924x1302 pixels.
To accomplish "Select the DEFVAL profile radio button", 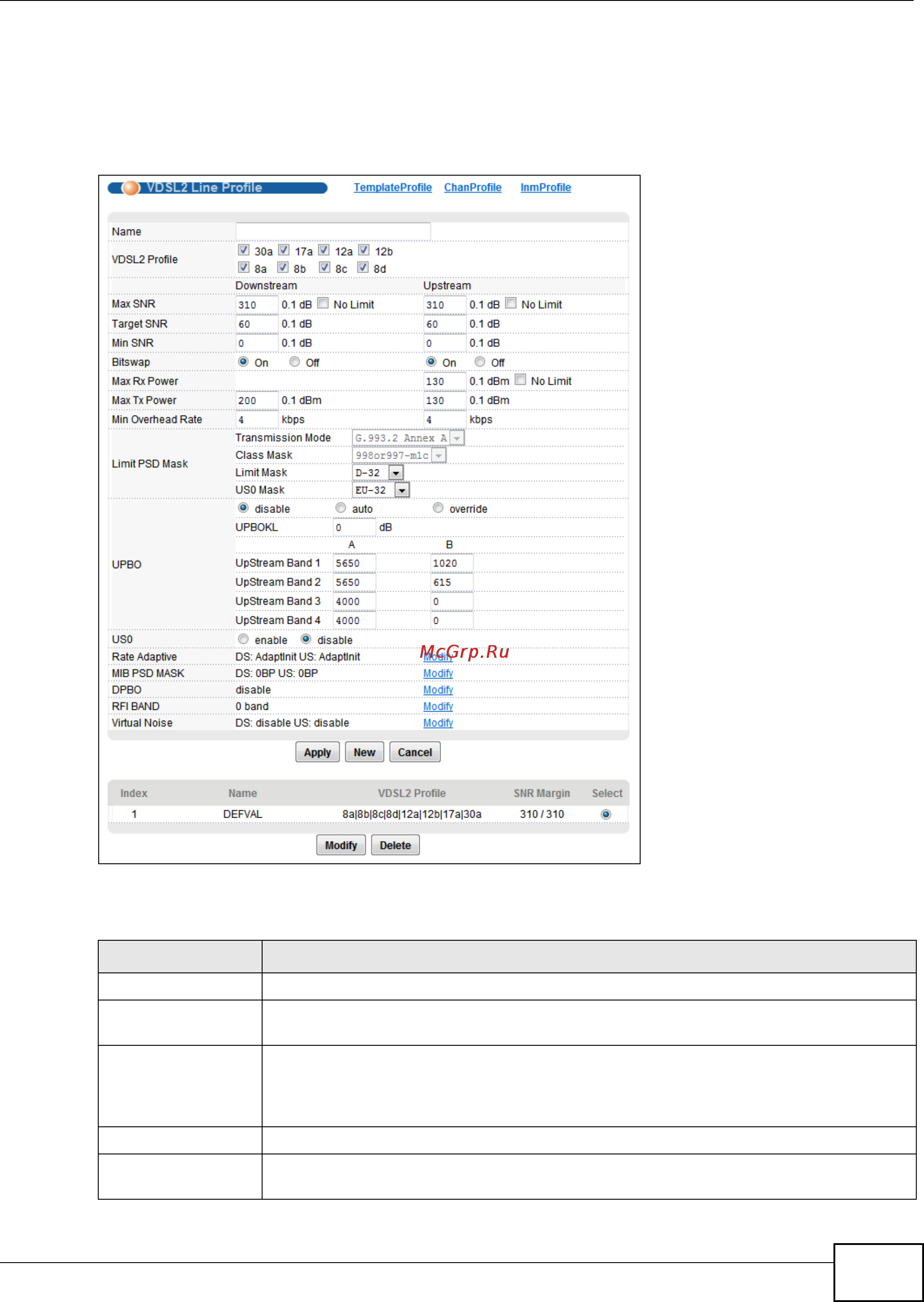I will coord(606,814).
